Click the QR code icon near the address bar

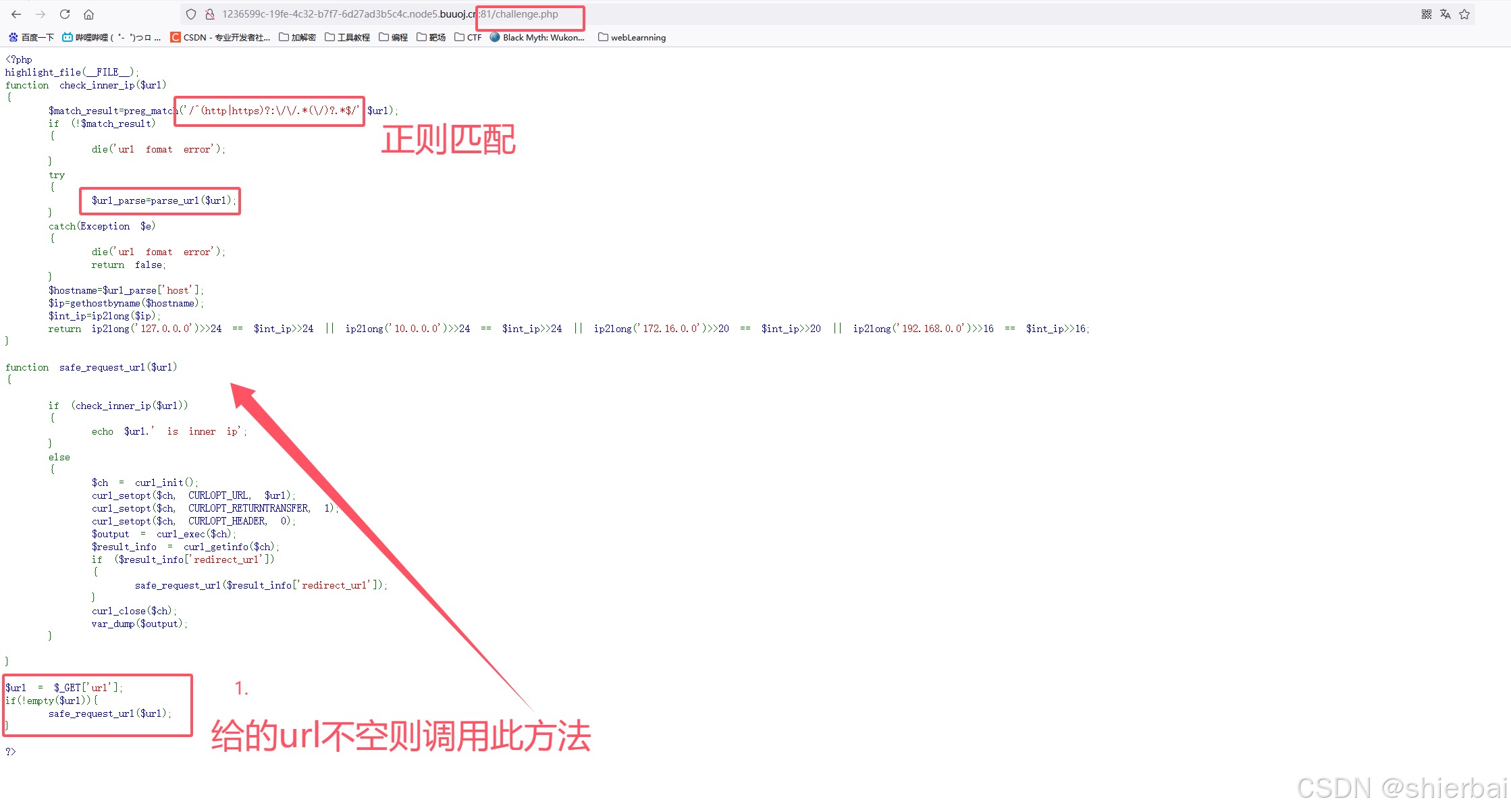[x=1426, y=13]
